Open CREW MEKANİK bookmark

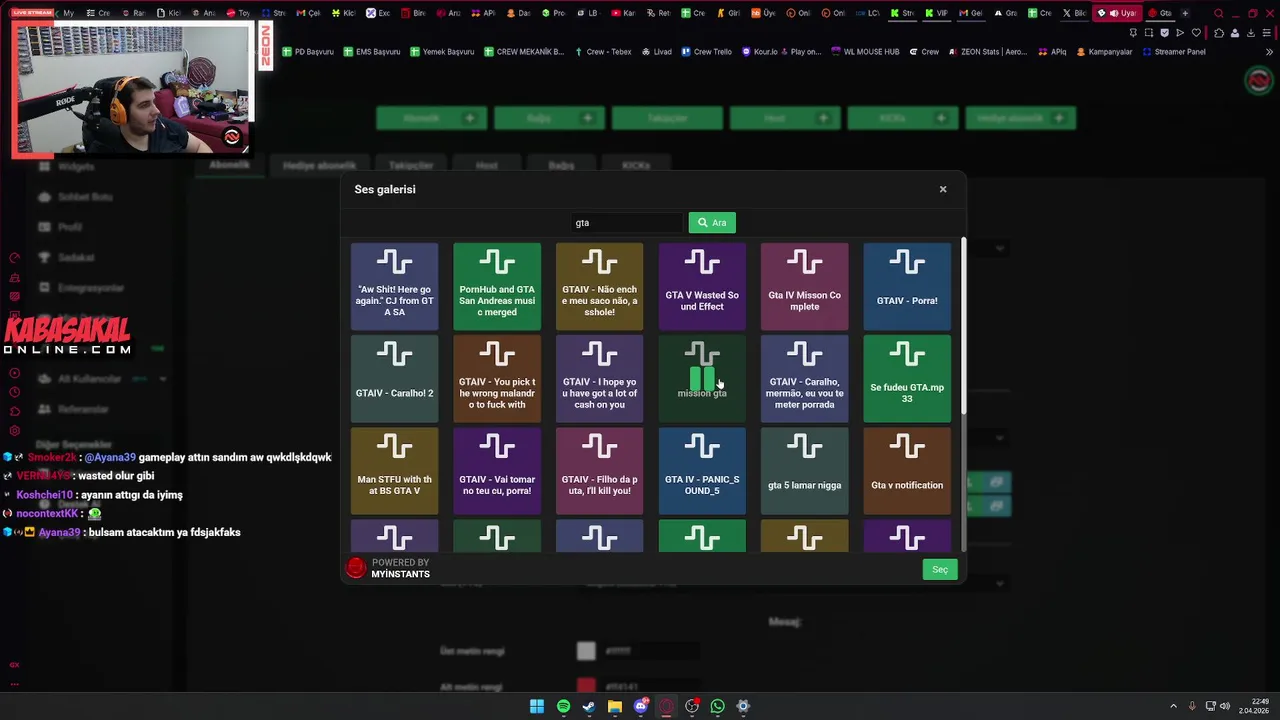tap(524, 52)
